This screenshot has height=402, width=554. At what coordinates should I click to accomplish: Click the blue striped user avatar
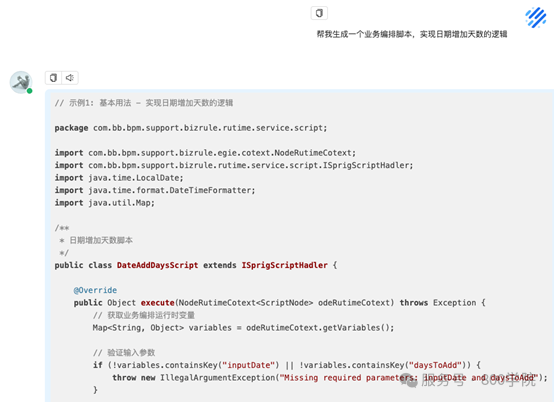pos(536,17)
